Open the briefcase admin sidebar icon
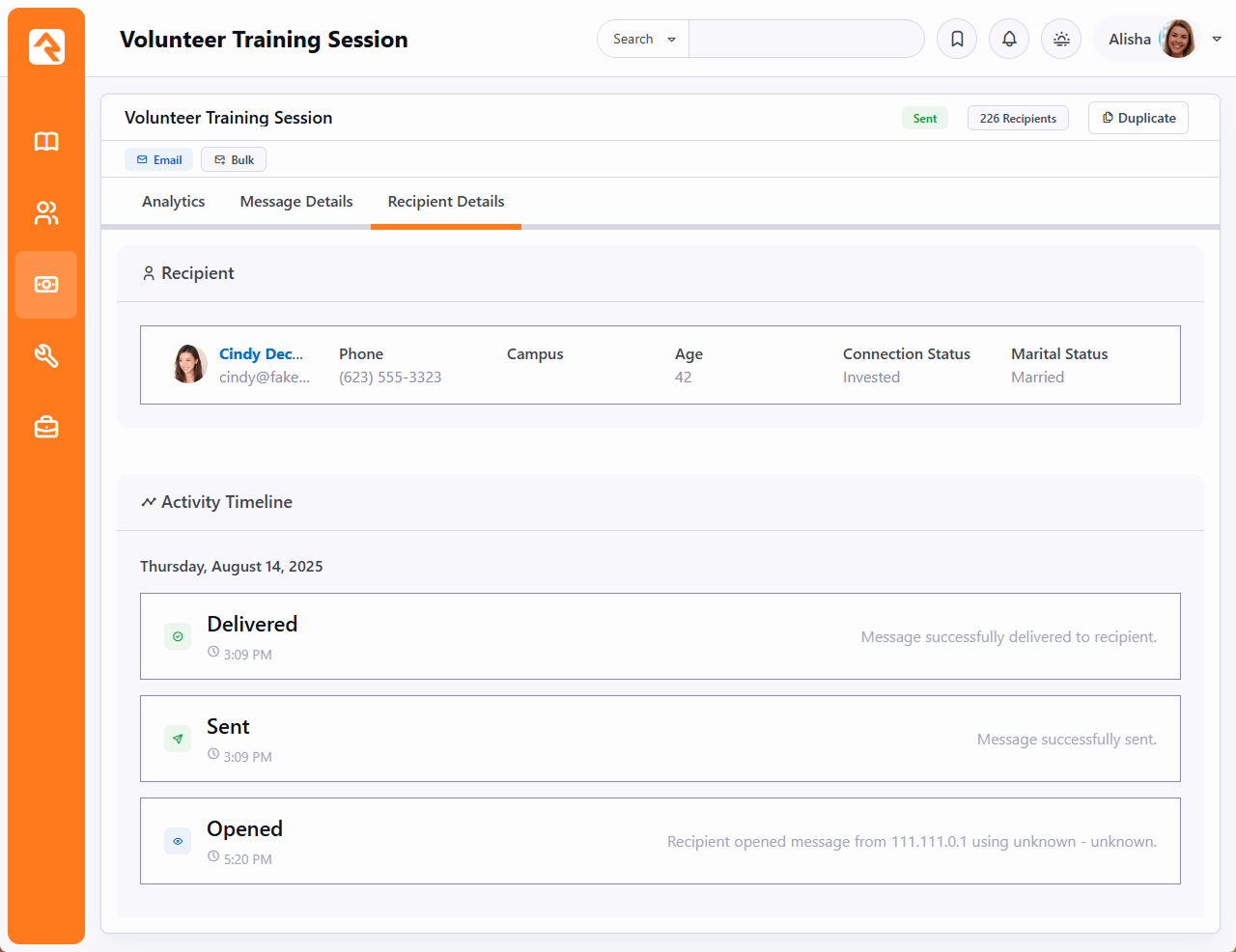1236x952 pixels. coord(46,427)
